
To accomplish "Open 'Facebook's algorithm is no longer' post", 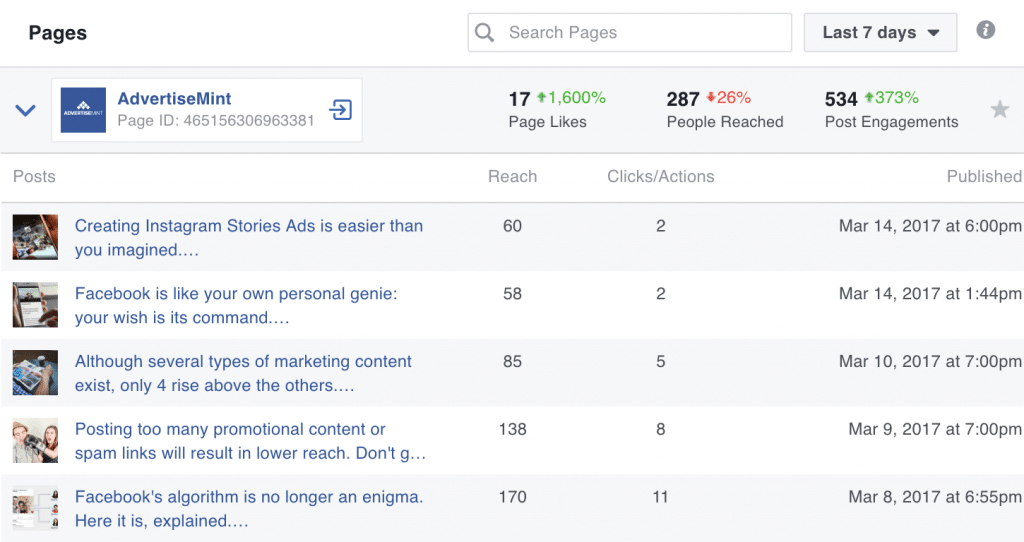I will pyautogui.click(x=249, y=509).
